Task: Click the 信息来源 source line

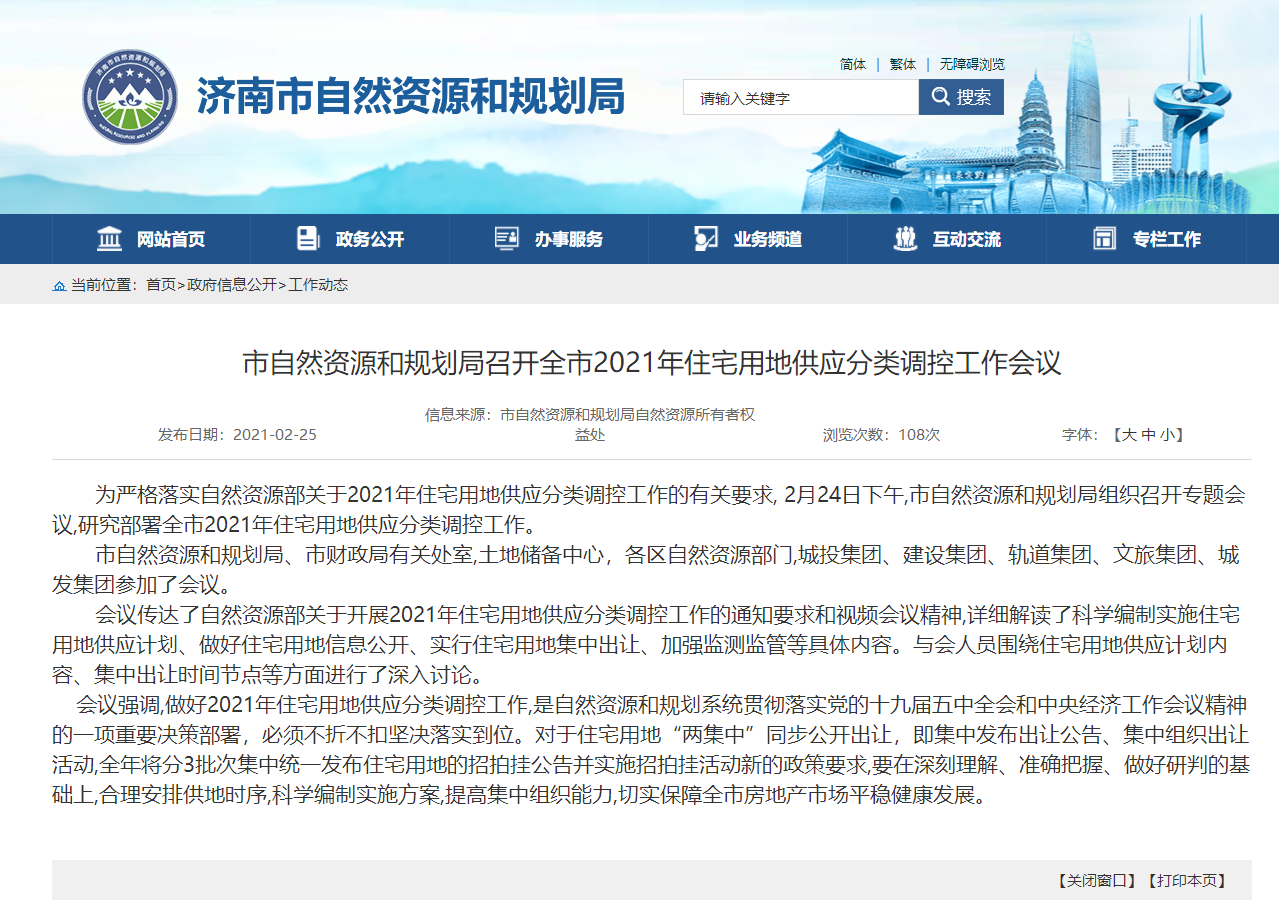Action: tap(590, 424)
